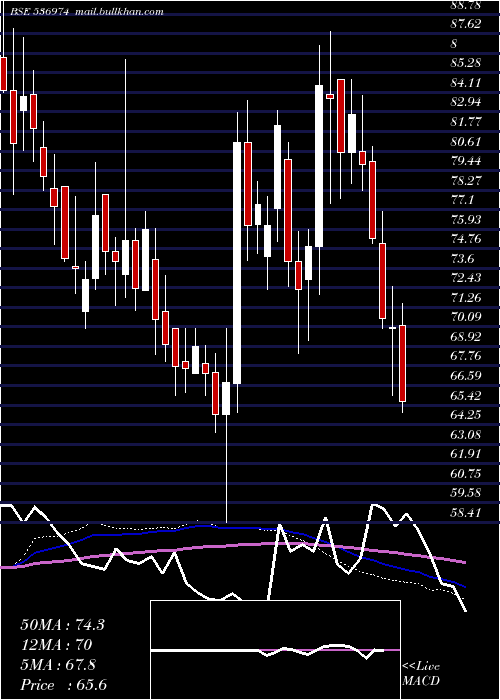Click the 82.94 price axis label
Screen dimensions: 500x700
point(466,102)
